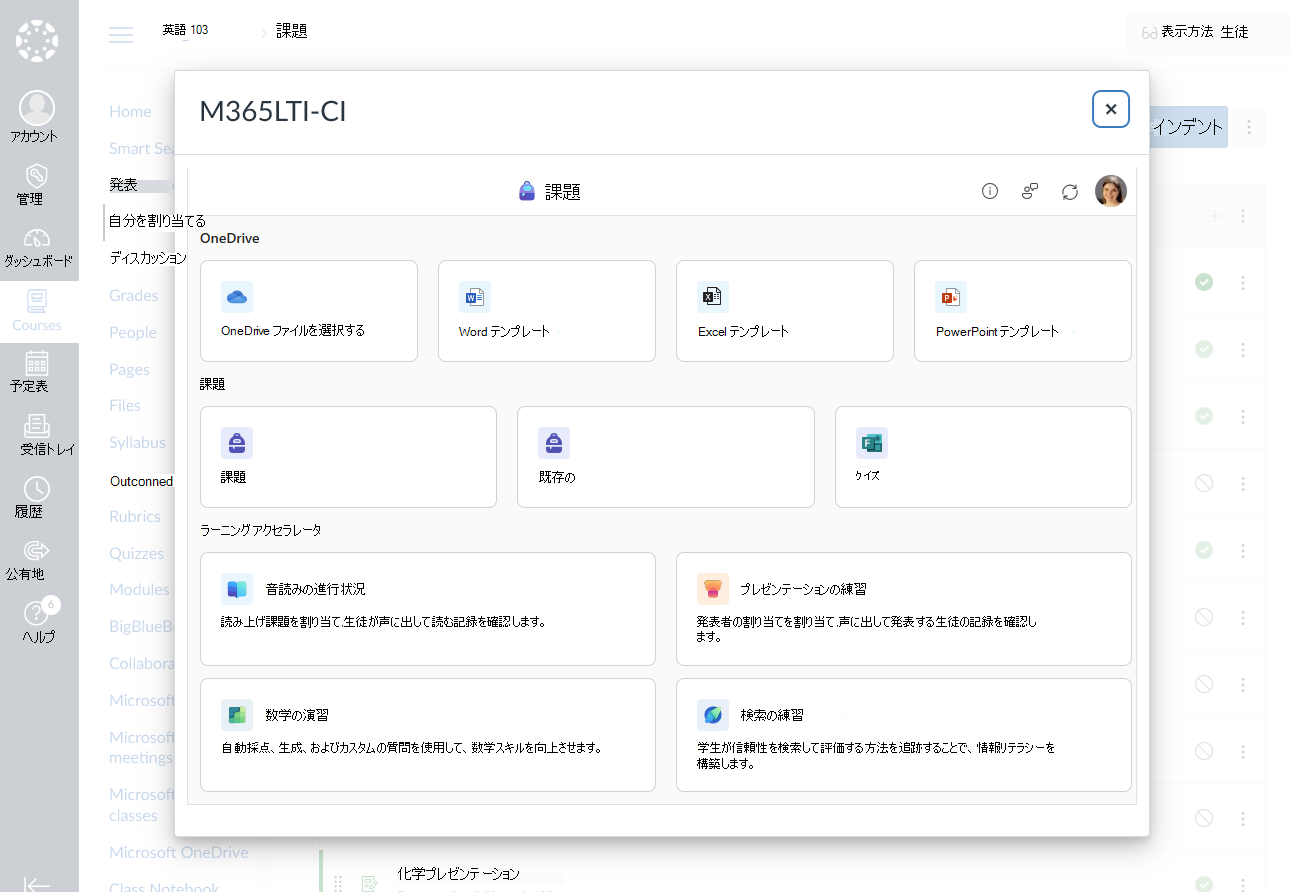Open ディスカッション in course navigation

(148, 258)
